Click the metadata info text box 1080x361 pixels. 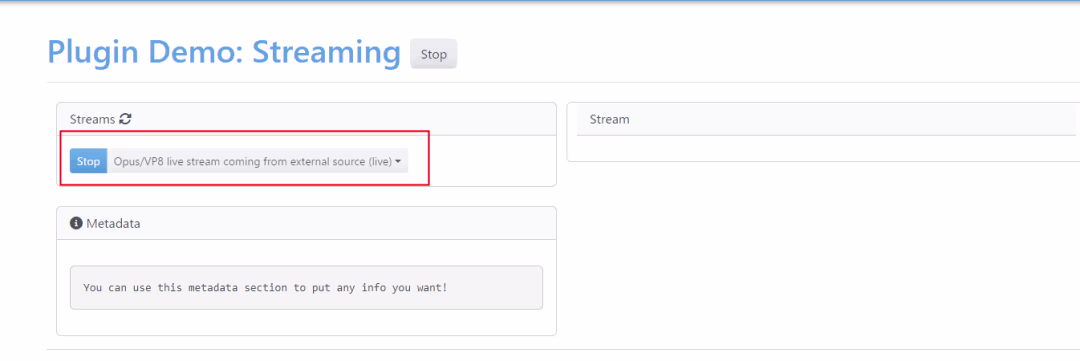tap(307, 287)
